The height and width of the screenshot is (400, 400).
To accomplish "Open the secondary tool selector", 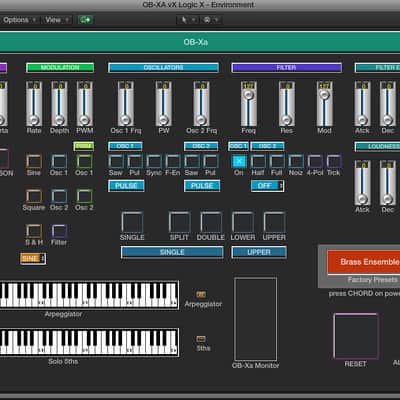I will coord(210,20).
